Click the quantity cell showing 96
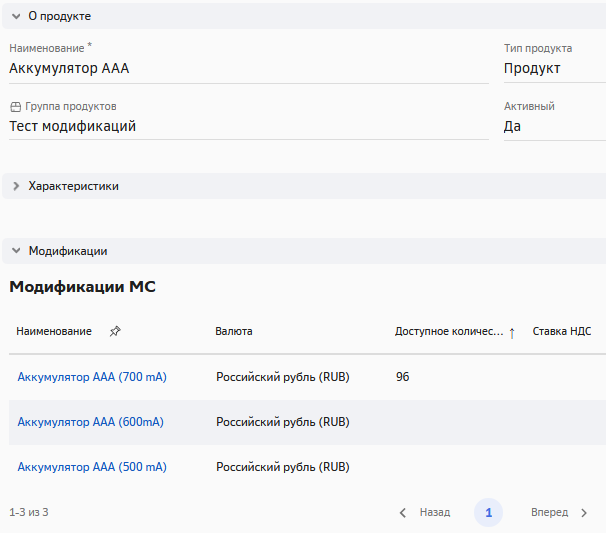 pos(403,377)
